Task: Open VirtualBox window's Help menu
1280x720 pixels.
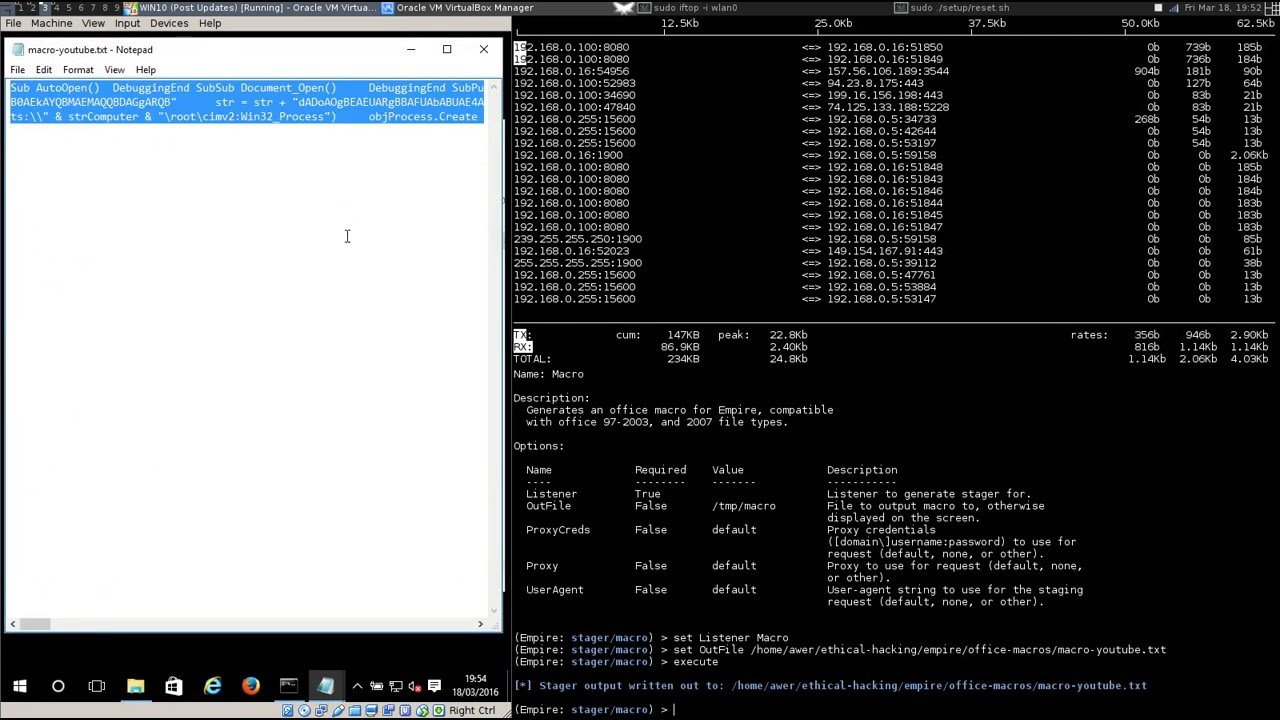Action: 210,23
